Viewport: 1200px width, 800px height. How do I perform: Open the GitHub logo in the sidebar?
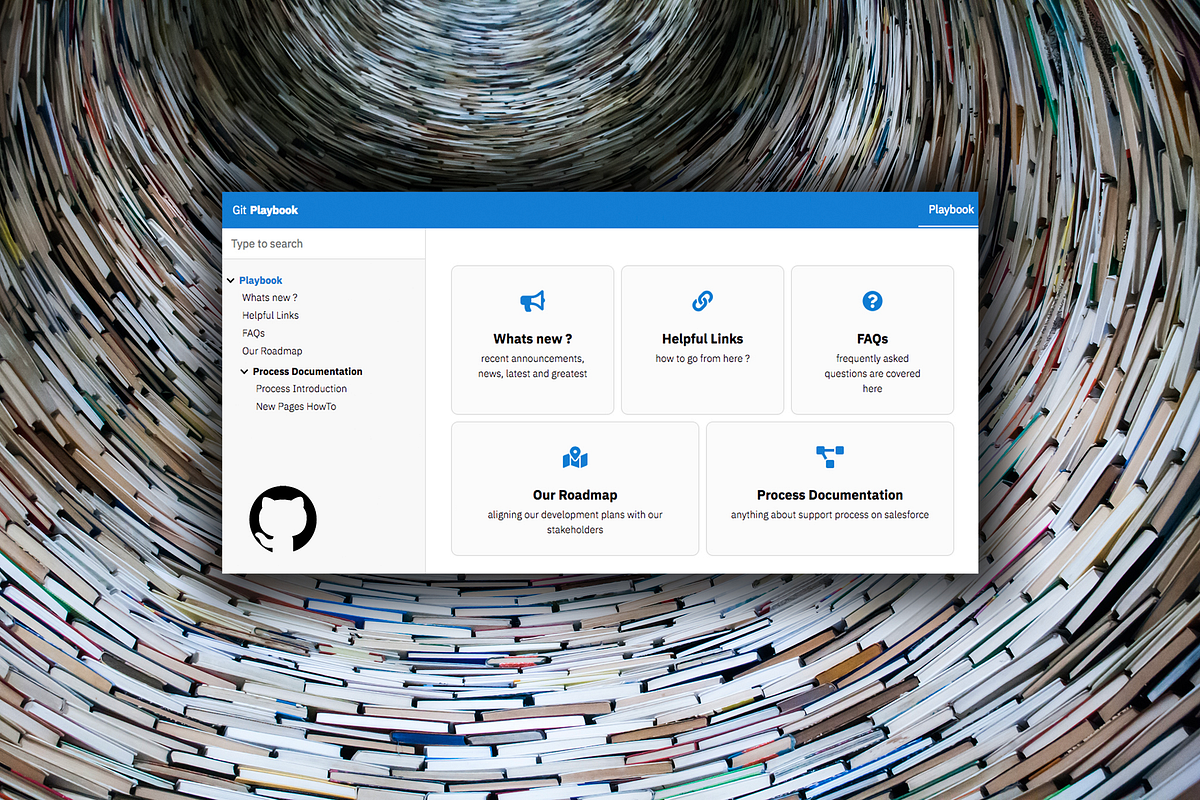283,520
